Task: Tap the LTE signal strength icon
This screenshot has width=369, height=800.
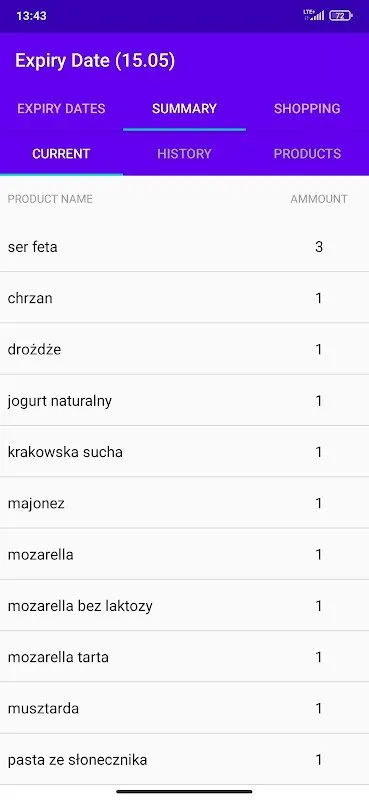Action: pos(314,15)
